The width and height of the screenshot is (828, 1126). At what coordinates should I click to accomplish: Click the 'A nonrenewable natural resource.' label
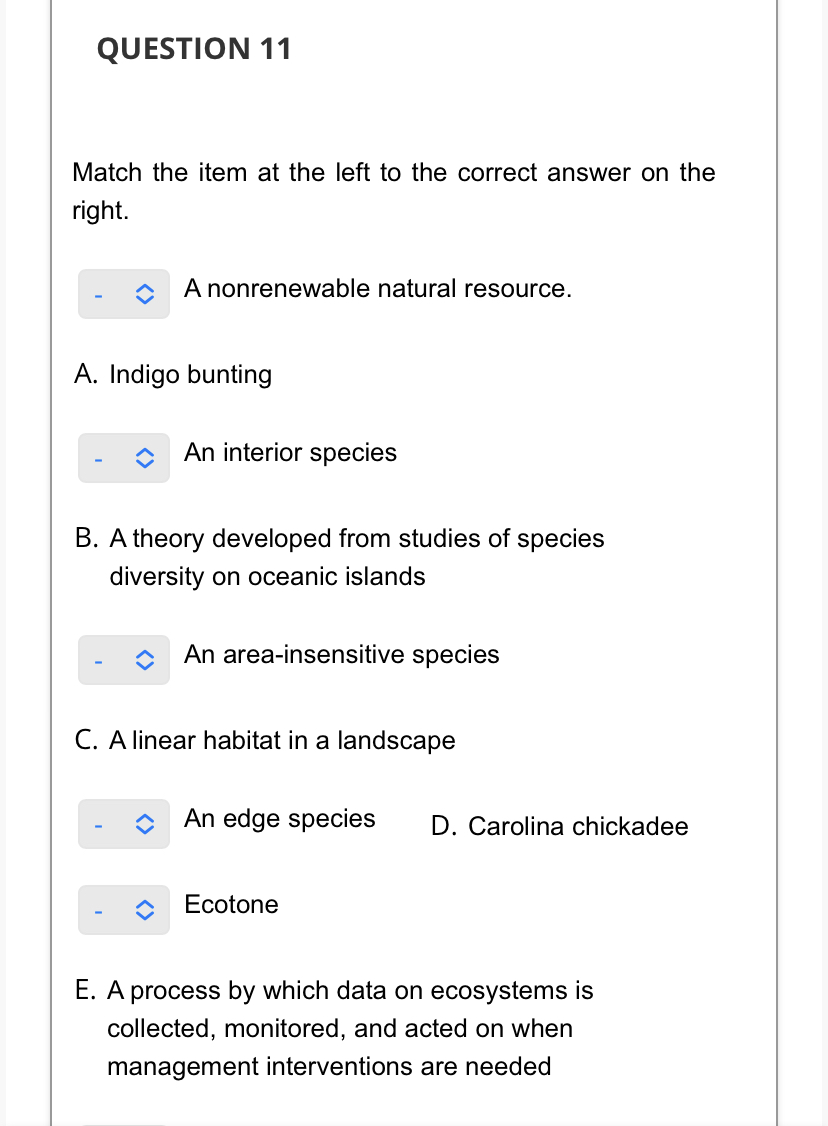pos(378,289)
